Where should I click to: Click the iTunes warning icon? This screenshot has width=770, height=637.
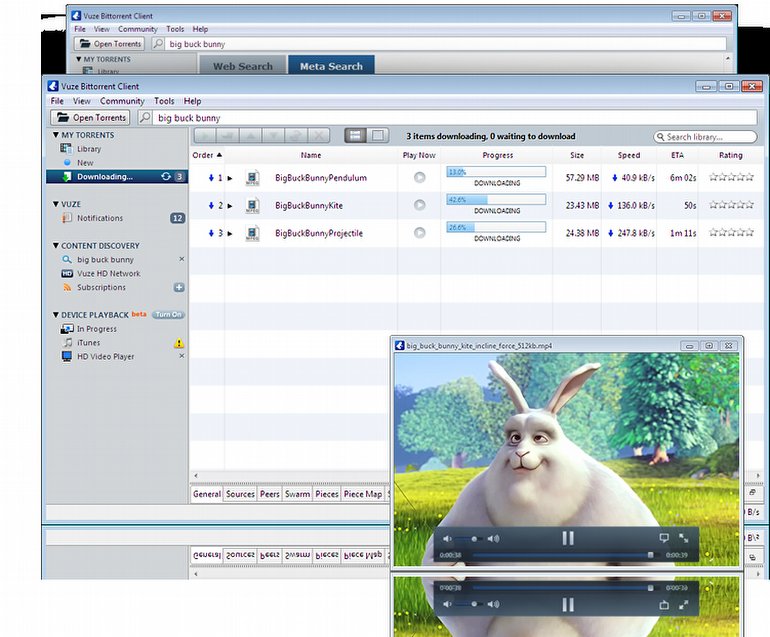180,343
